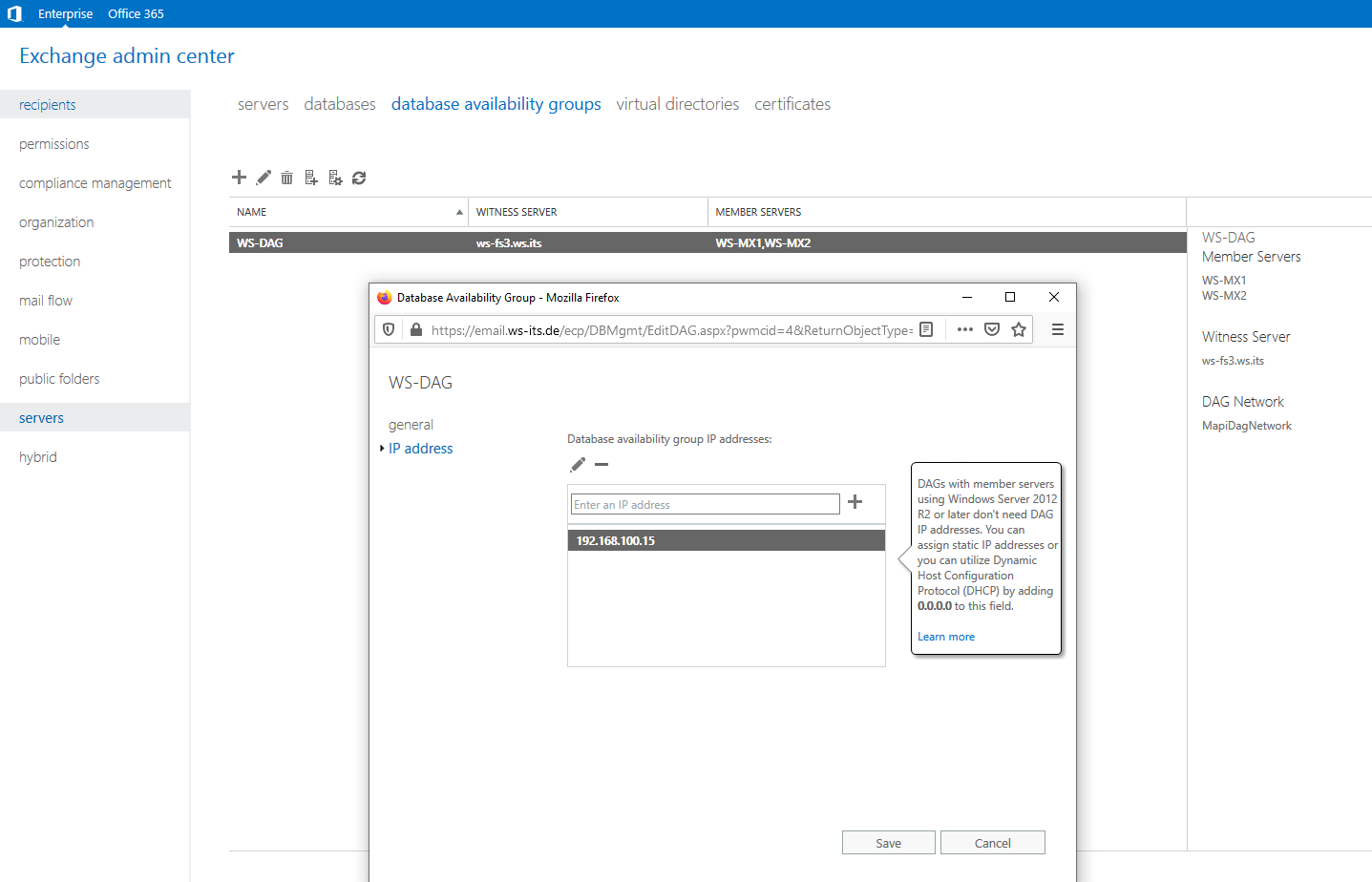Click the Office logo icon in the header
Viewport: 1372px width, 882px height.
pyautogui.click(x=14, y=13)
